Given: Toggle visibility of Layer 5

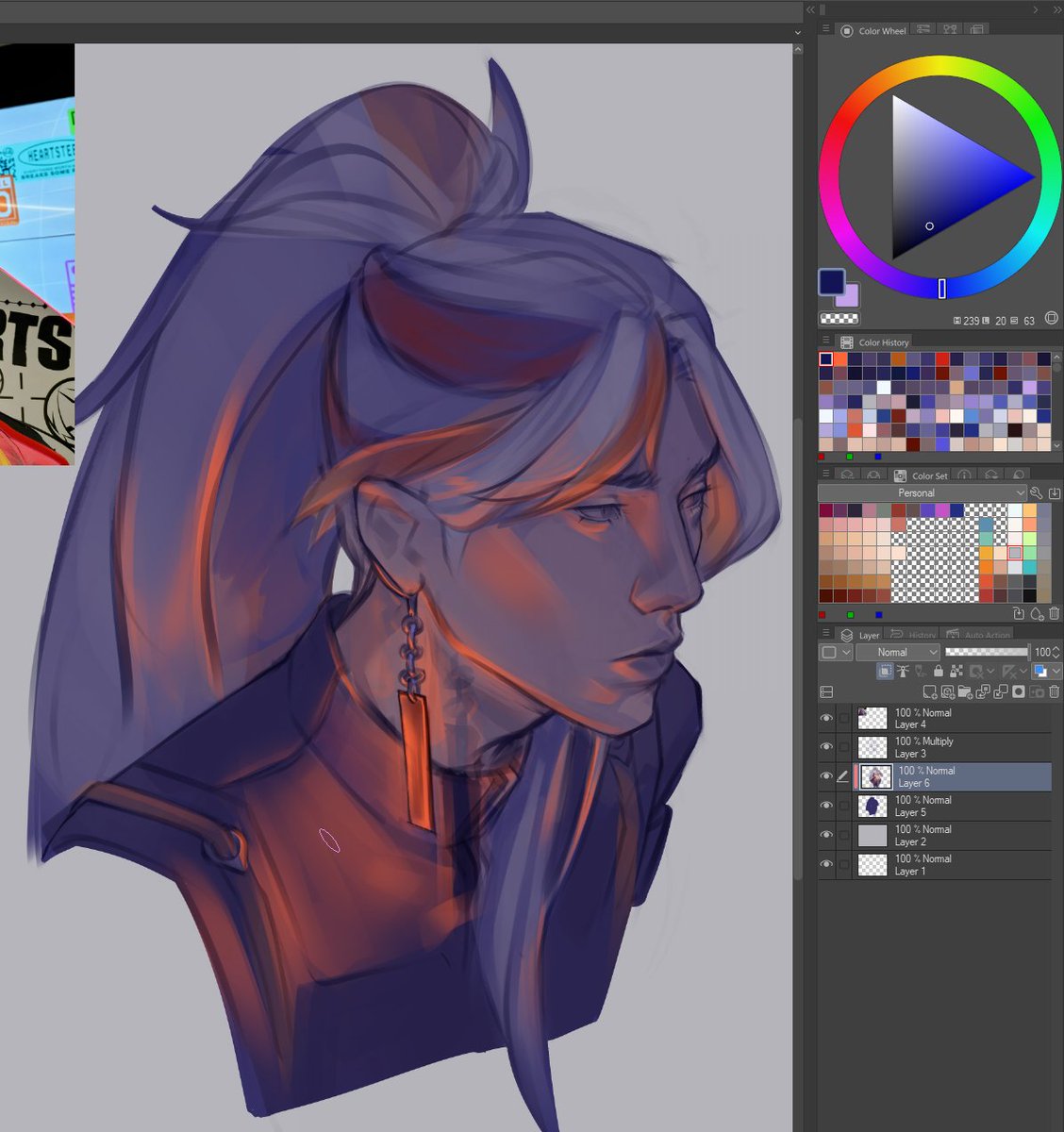Looking at the screenshot, I should (x=826, y=807).
